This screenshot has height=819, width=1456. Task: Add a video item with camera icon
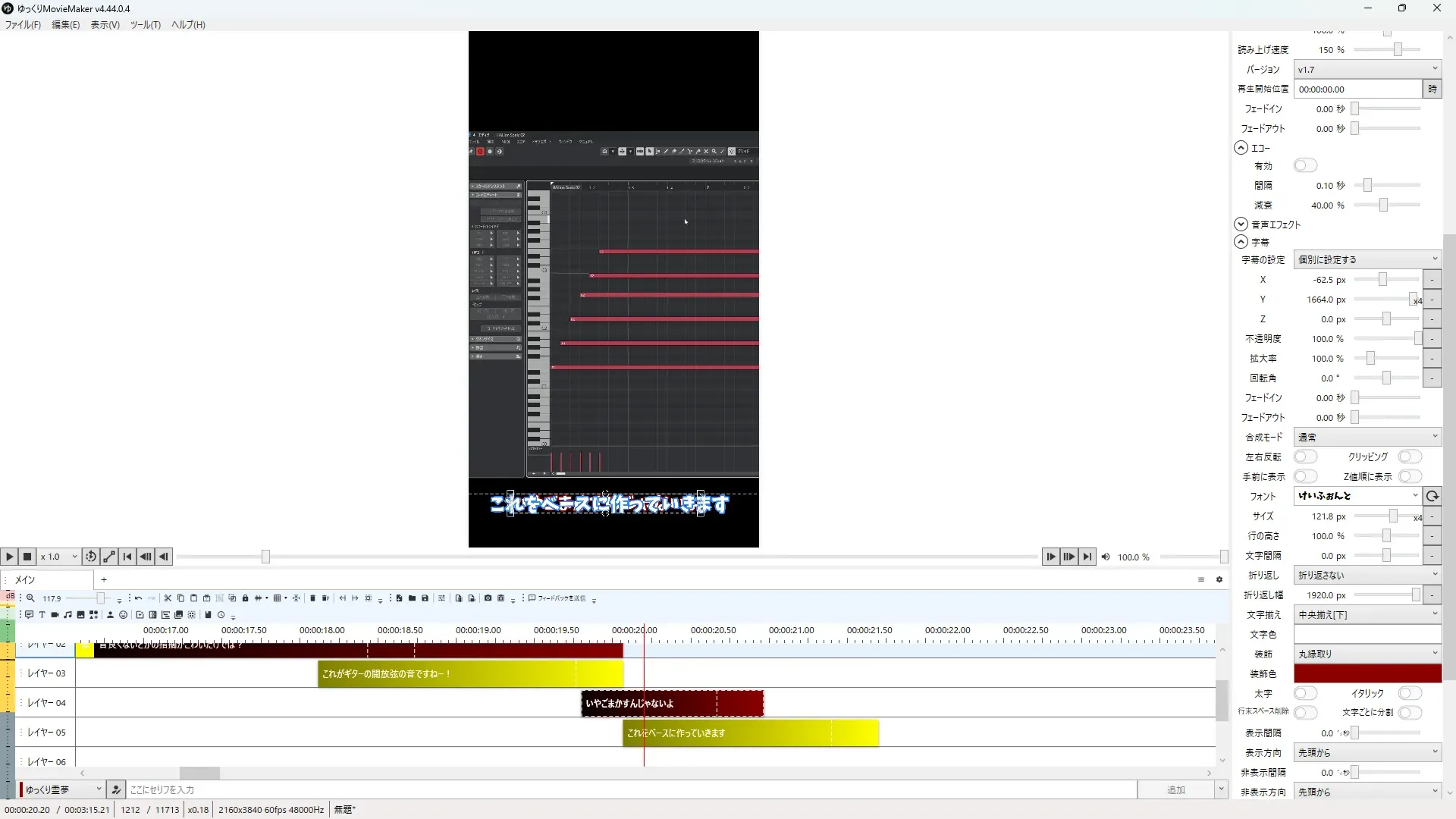pyautogui.click(x=55, y=615)
